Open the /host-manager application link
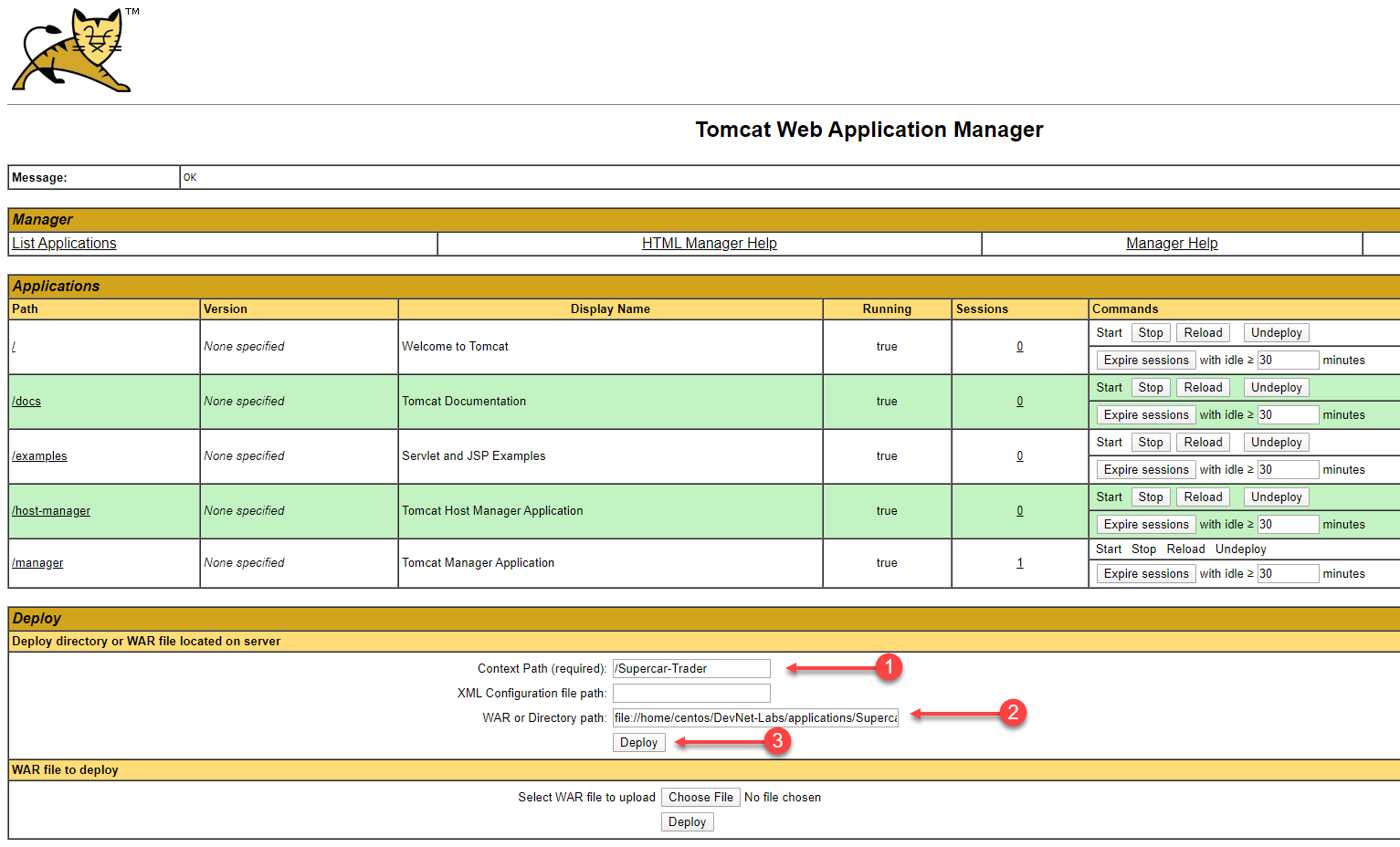The image size is (1400, 847). [x=51, y=511]
